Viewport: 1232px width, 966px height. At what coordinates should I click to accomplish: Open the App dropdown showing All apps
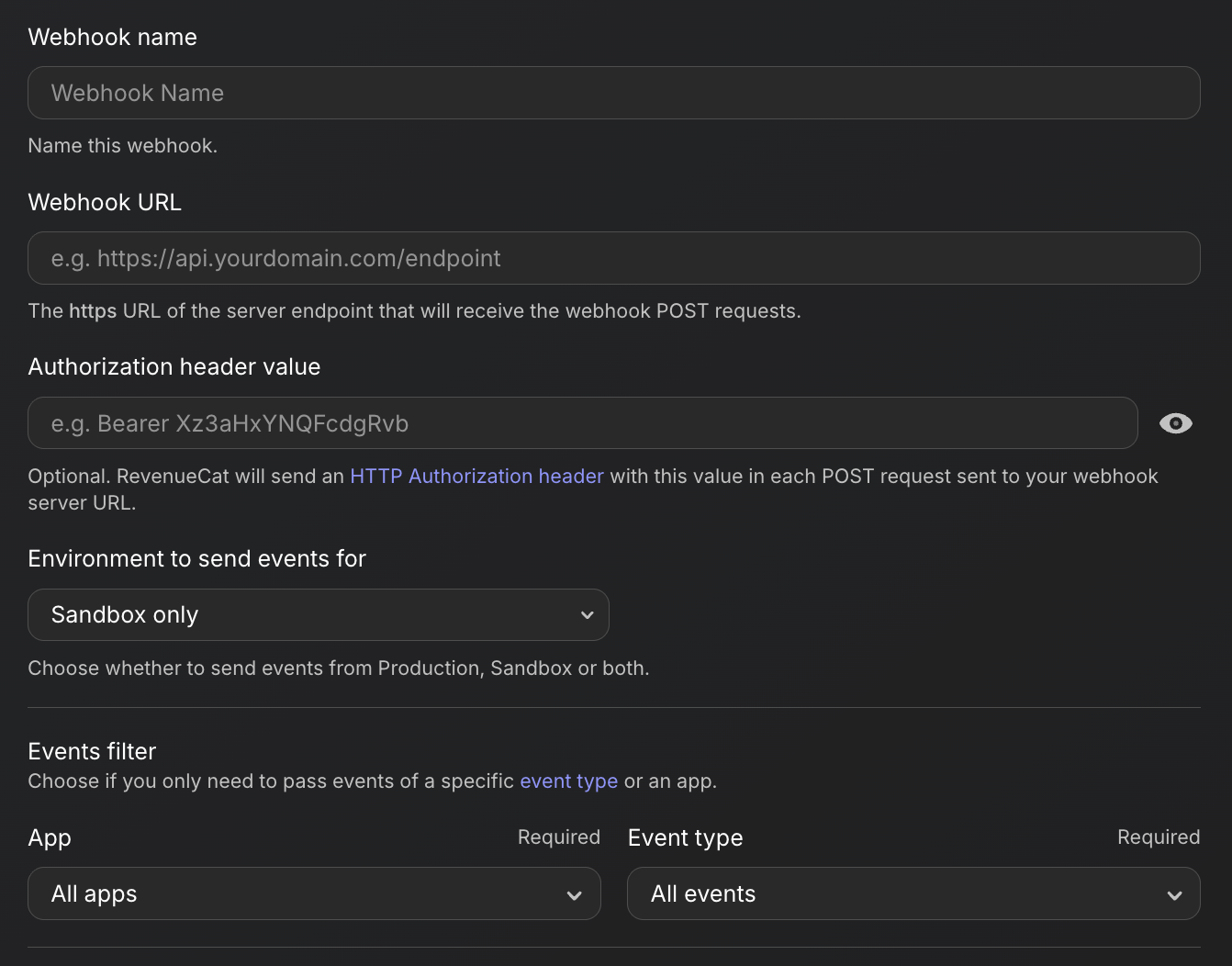click(314, 893)
